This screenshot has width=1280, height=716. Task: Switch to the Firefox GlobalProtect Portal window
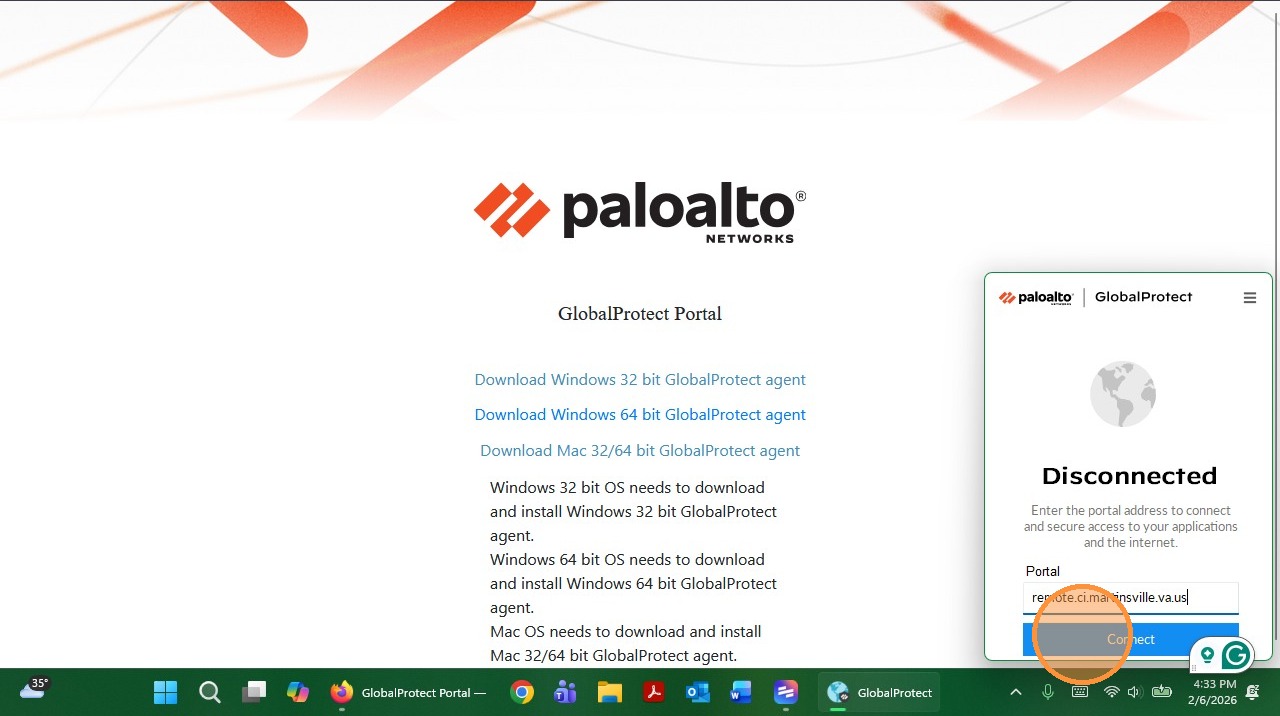409,692
